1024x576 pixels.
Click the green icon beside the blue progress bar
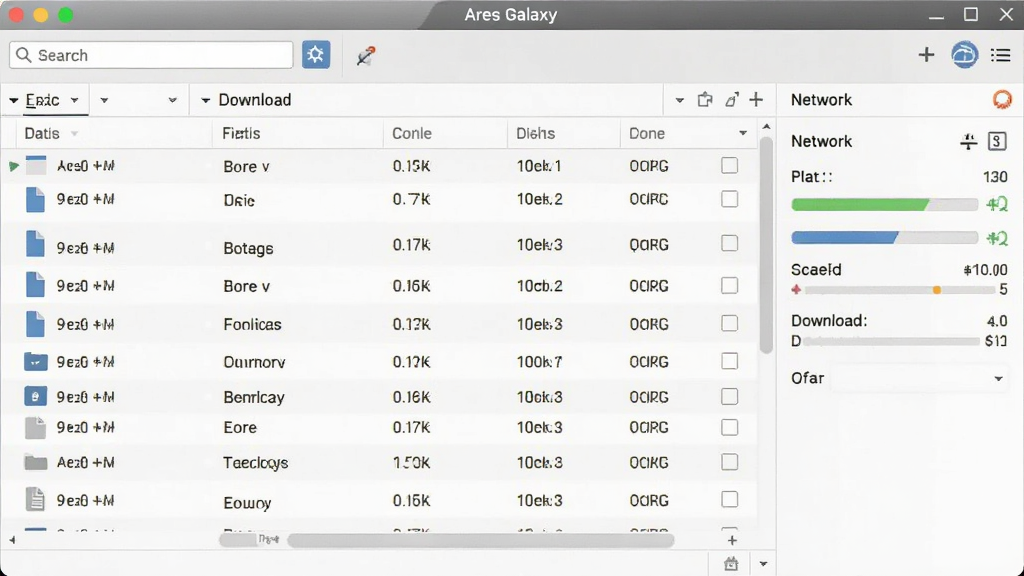(x=997, y=238)
